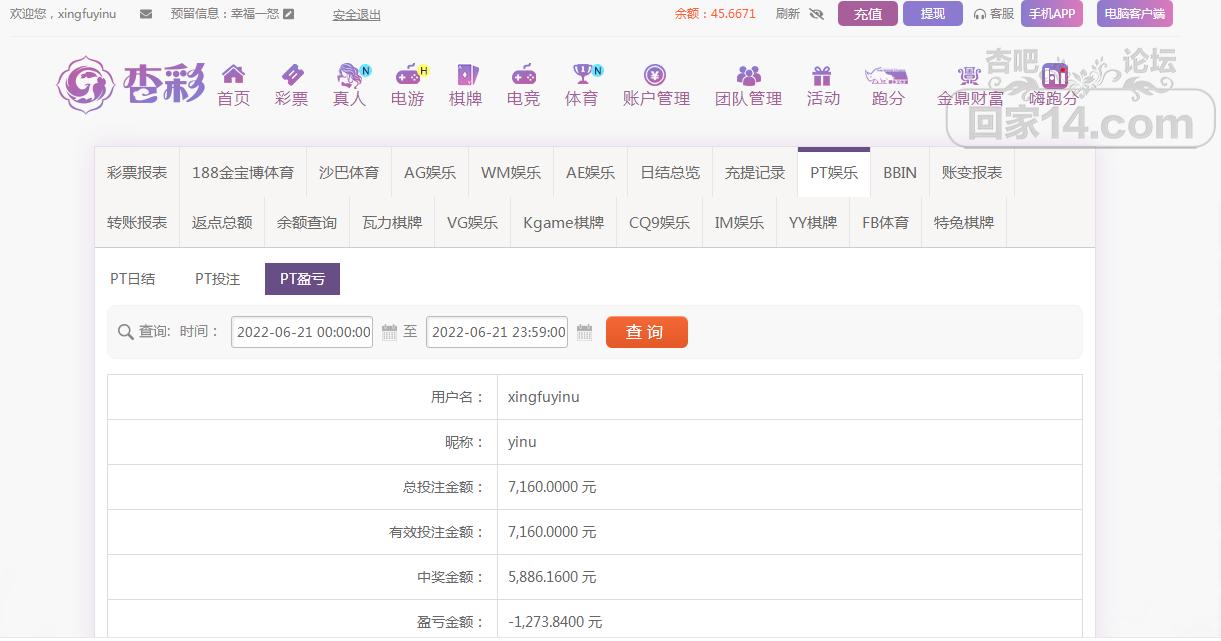
Task: Open 账户管理 account management icon
Action: pos(656,75)
